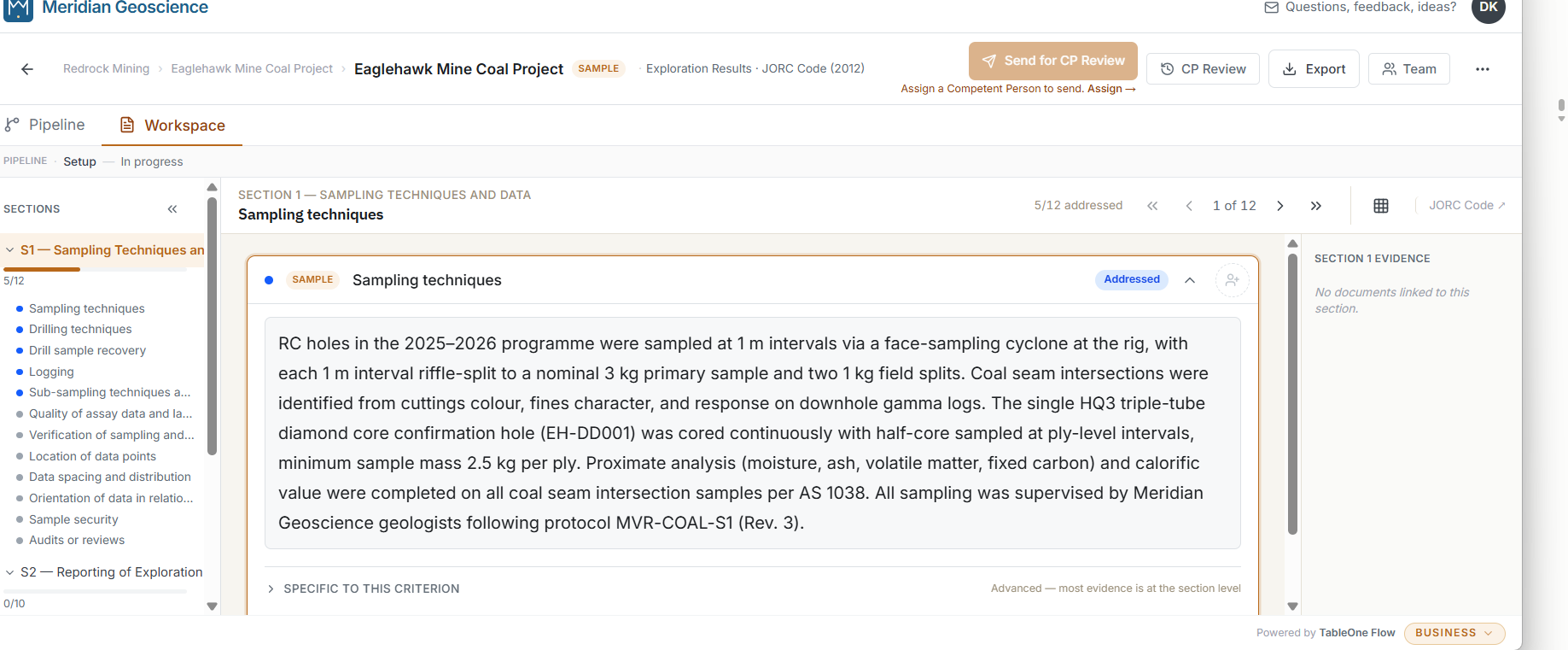
Task: Expand S2 Reporting of Exploration section
Action: pyautogui.click(x=104, y=572)
